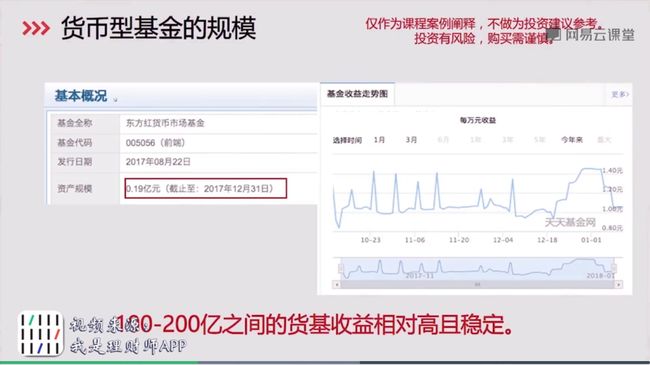
Task: Click the fund name 东方红货币市场基金
Action: coord(165,123)
